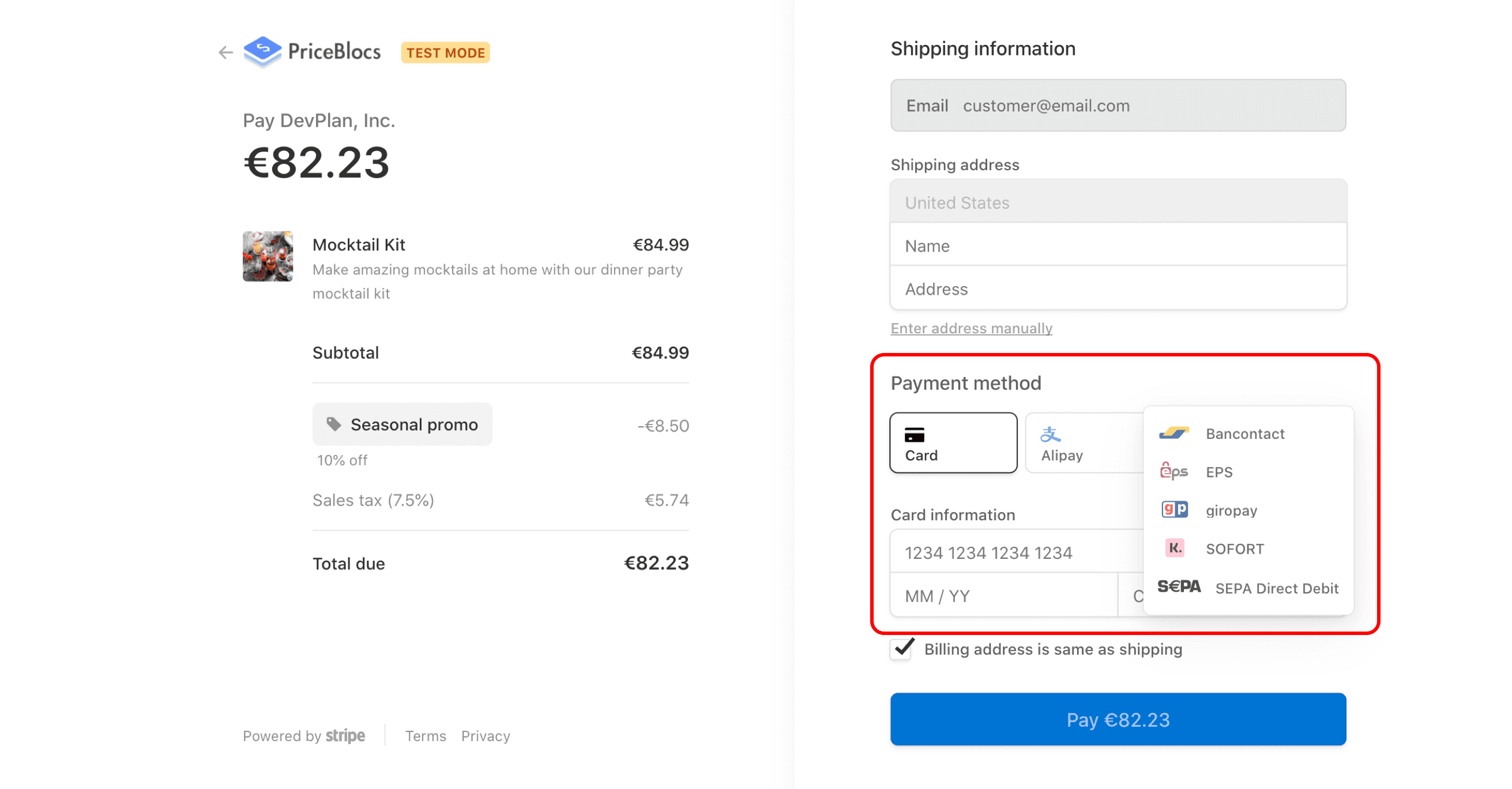This screenshot has width=1512, height=789.
Task: Open the Terms page
Action: pos(426,735)
